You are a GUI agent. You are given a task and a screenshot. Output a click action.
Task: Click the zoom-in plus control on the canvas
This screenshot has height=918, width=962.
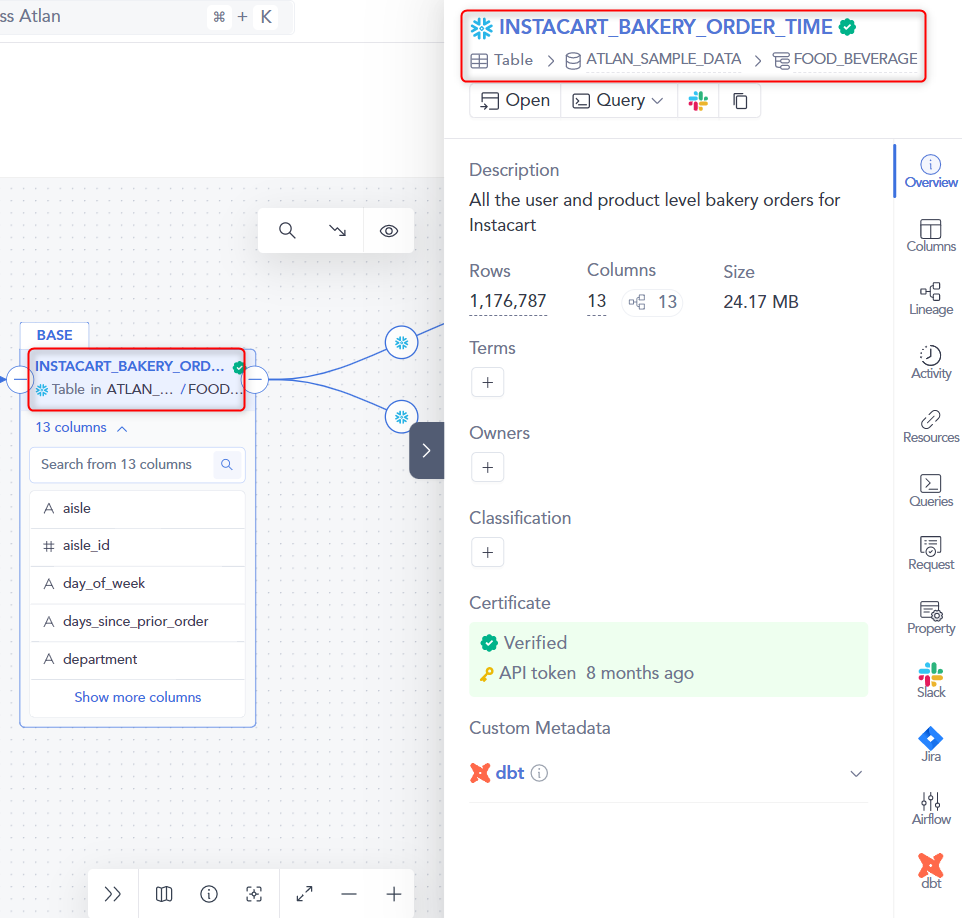click(393, 893)
